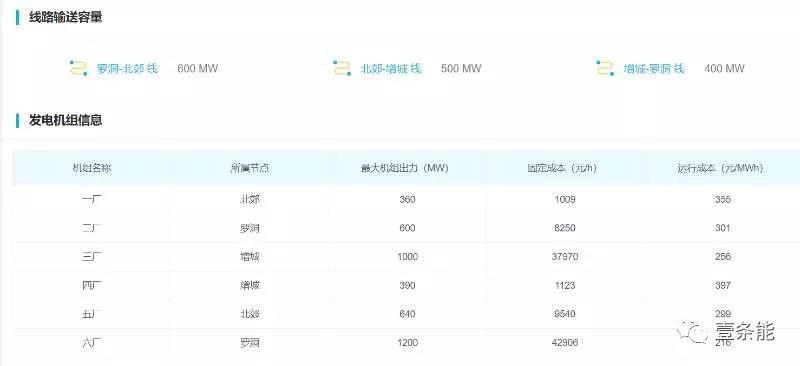This screenshot has height=366, width=800.
Task: Select the 三厂 row name cell
Action: pyautogui.click(x=92, y=256)
